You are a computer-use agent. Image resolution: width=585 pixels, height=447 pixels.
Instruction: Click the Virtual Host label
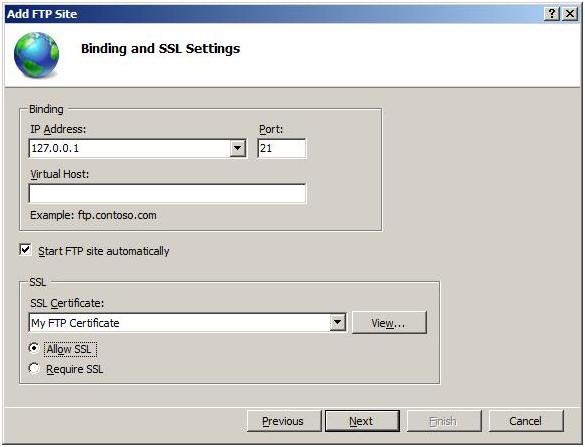pos(60,174)
